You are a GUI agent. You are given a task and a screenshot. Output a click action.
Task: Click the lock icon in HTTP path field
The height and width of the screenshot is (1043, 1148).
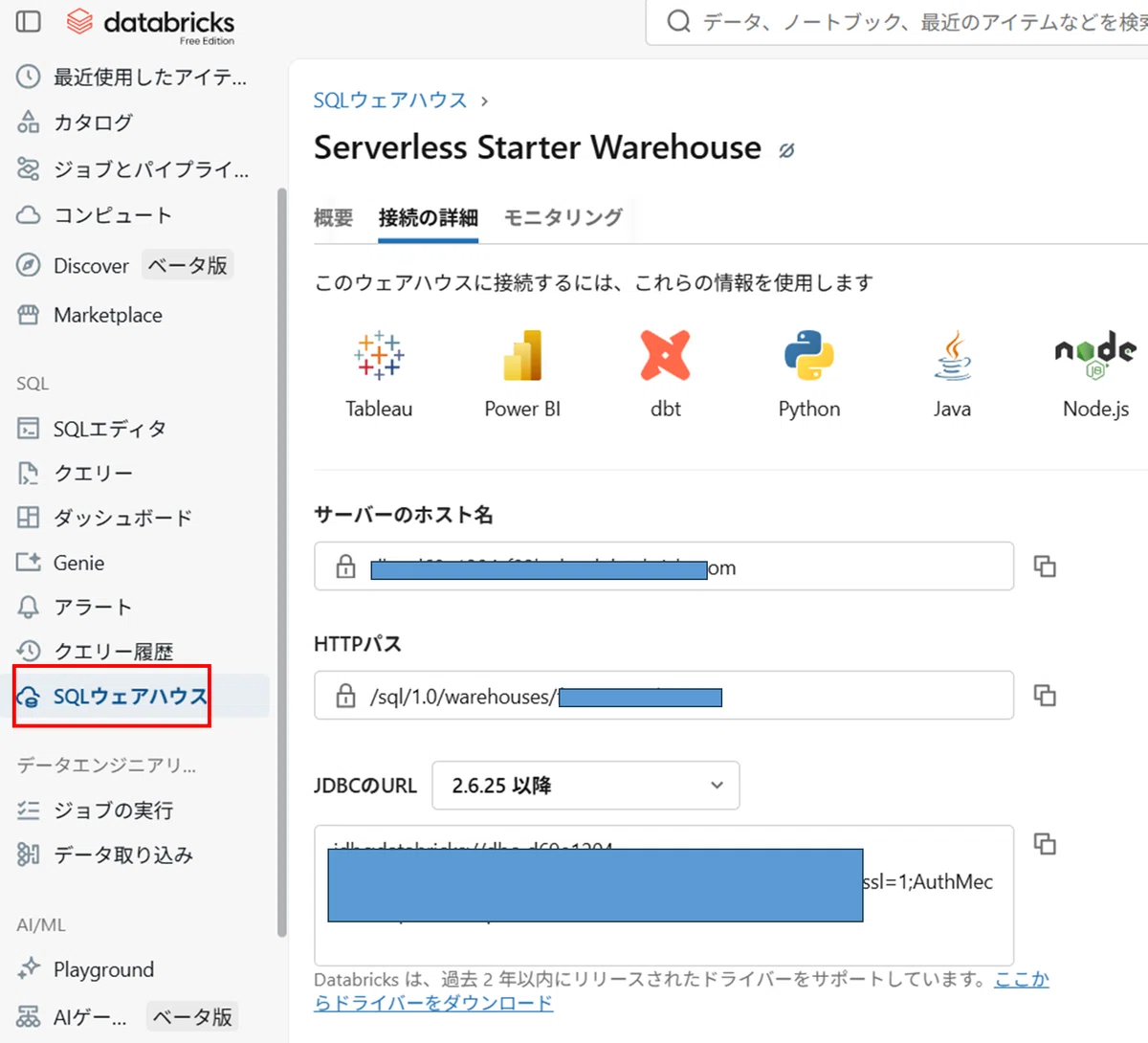[346, 697]
